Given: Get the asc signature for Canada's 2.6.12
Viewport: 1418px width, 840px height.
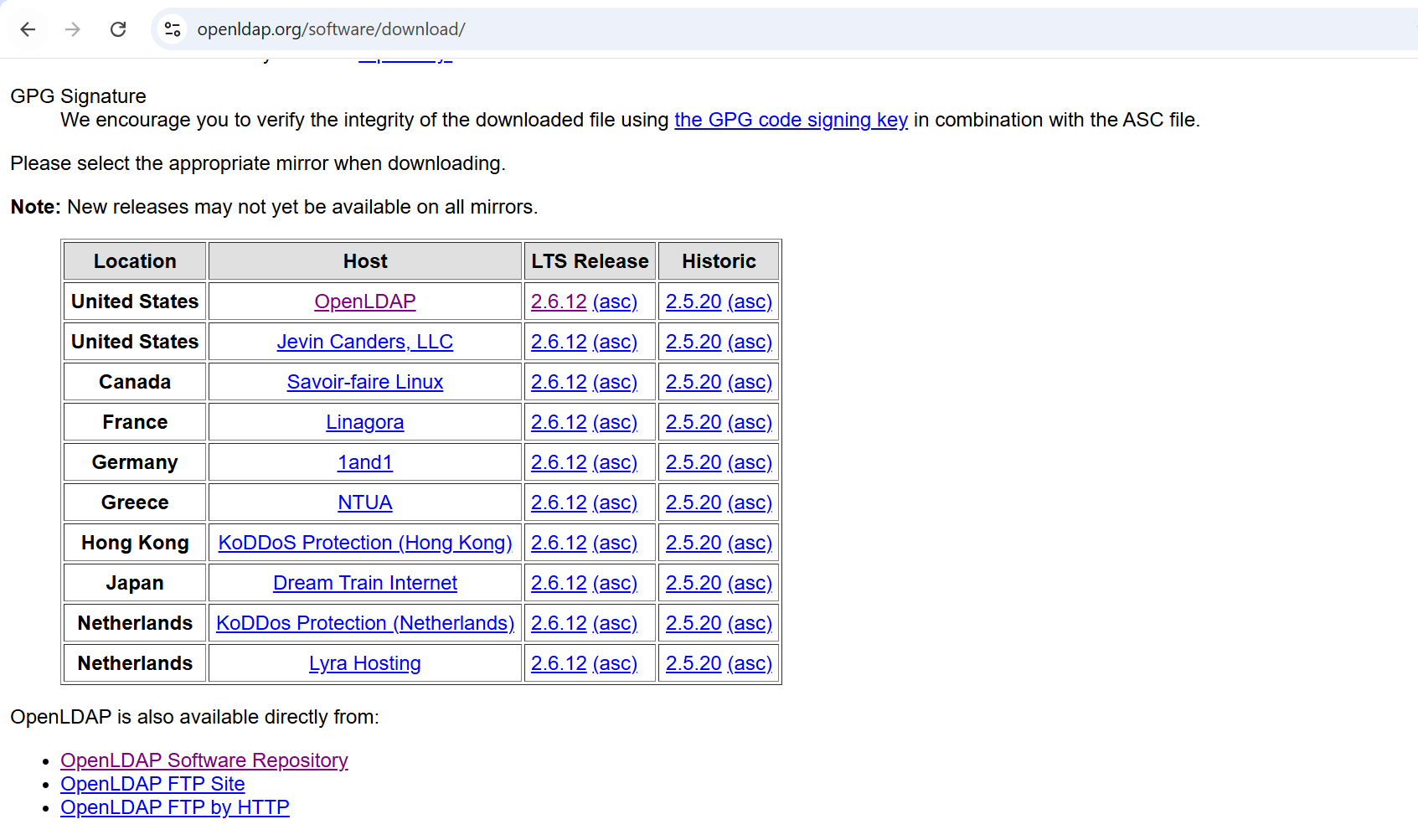Looking at the screenshot, I should tap(615, 382).
